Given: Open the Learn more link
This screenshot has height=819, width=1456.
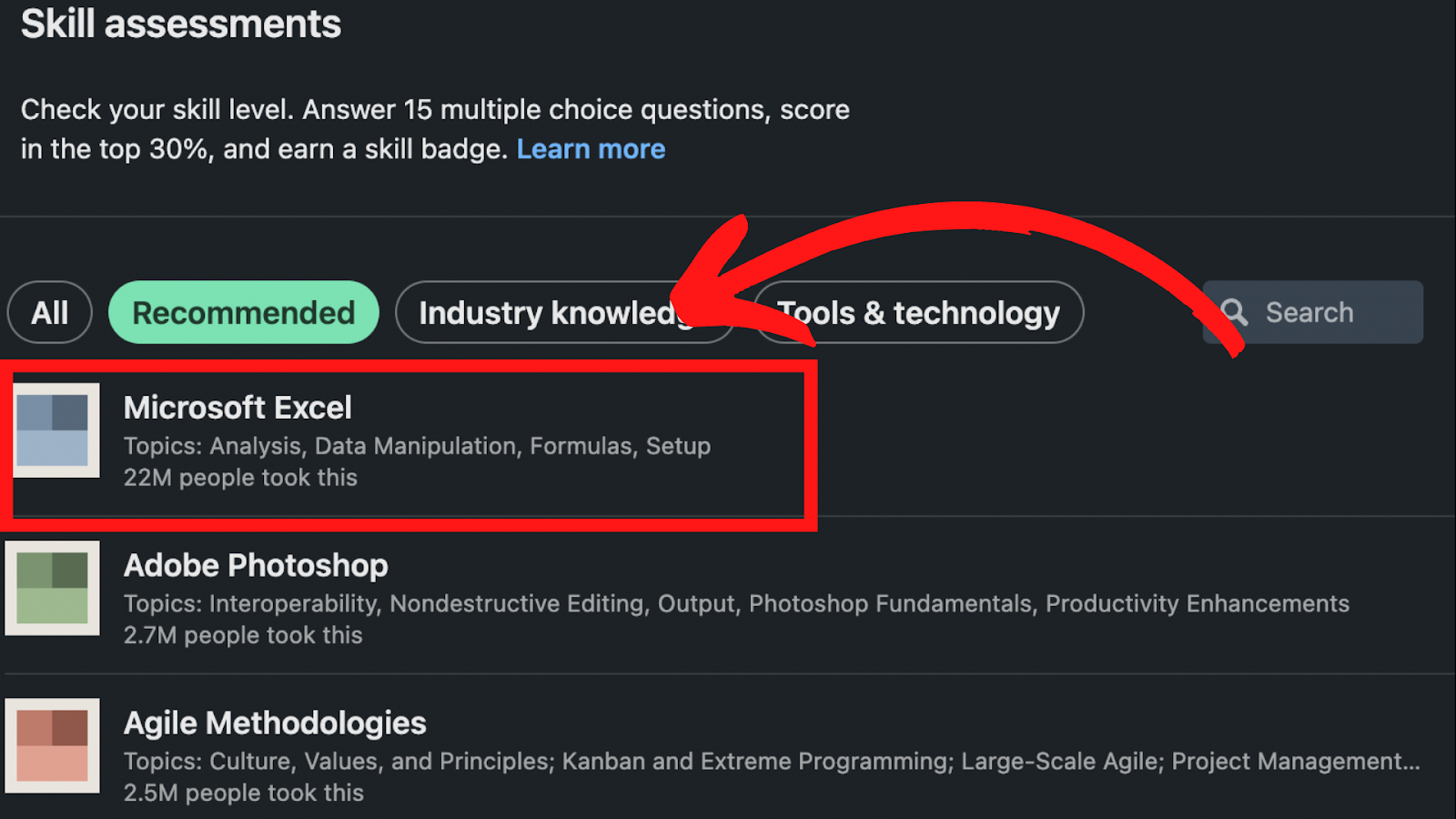Looking at the screenshot, I should 591,149.
